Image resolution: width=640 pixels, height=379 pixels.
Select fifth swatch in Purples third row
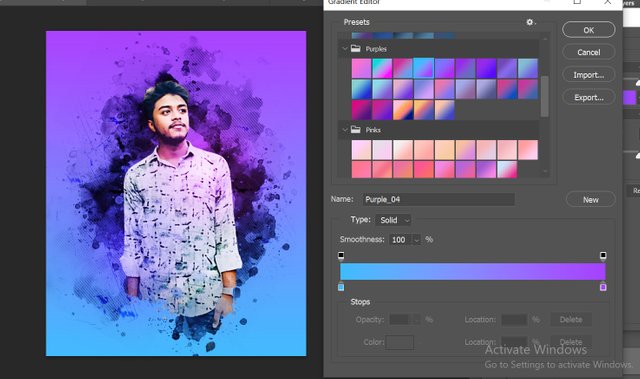click(x=444, y=110)
